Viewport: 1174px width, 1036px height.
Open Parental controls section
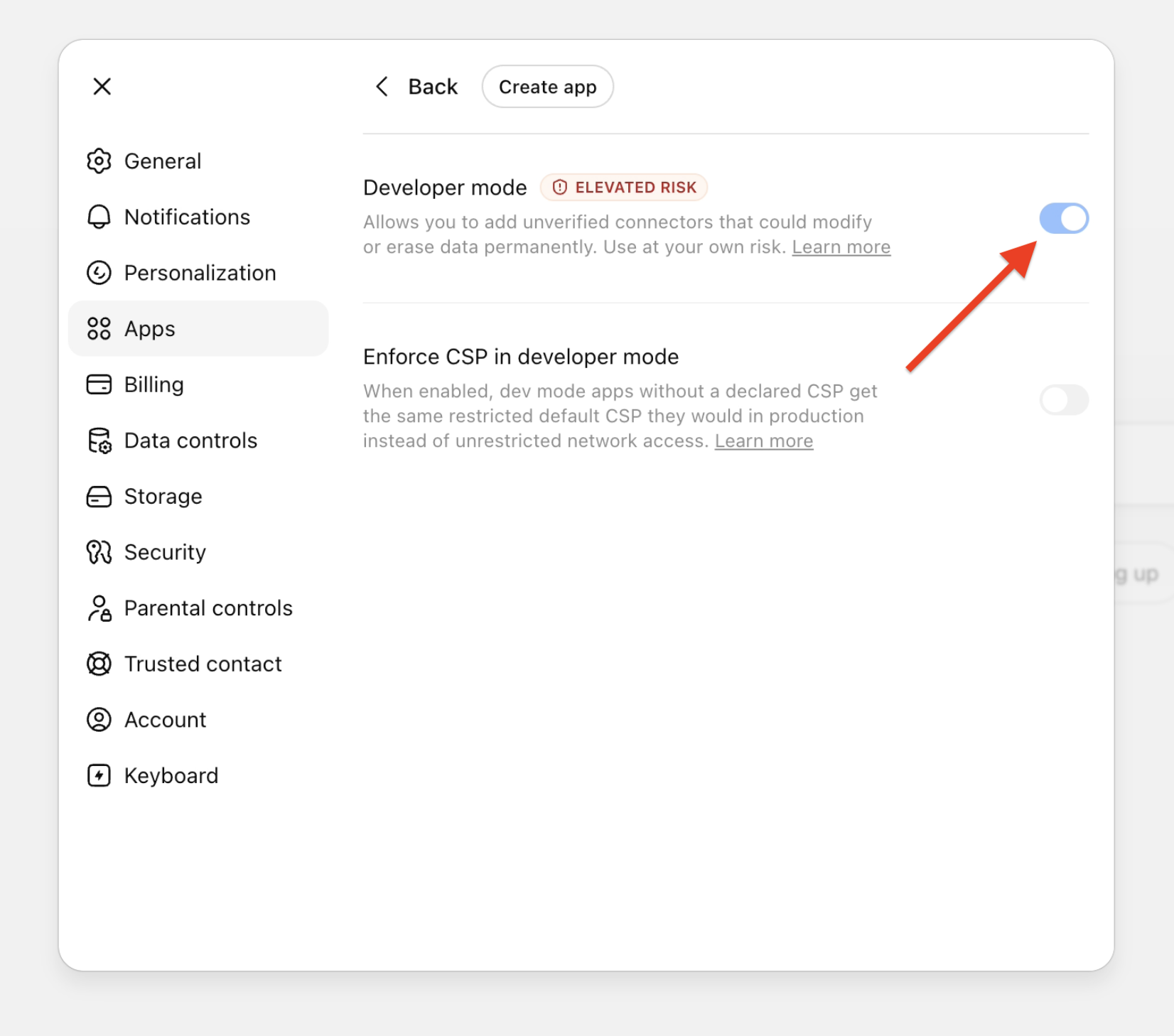tap(198, 608)
